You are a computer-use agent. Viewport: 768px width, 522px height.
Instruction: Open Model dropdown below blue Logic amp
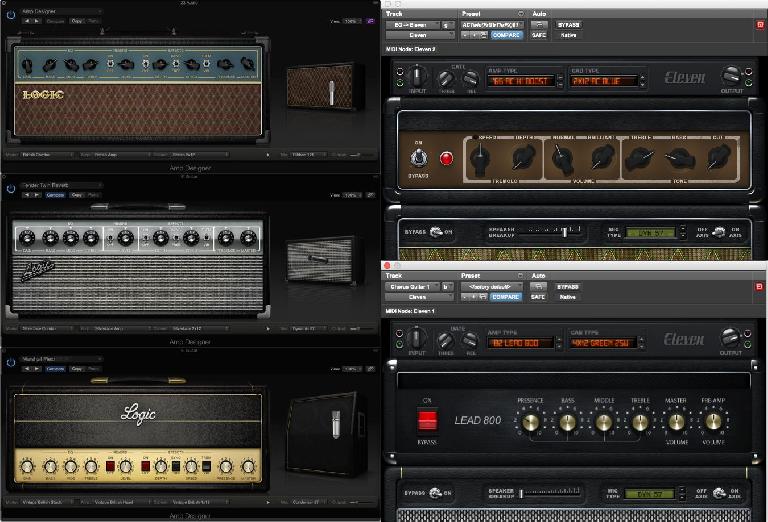tap(47, 155)
